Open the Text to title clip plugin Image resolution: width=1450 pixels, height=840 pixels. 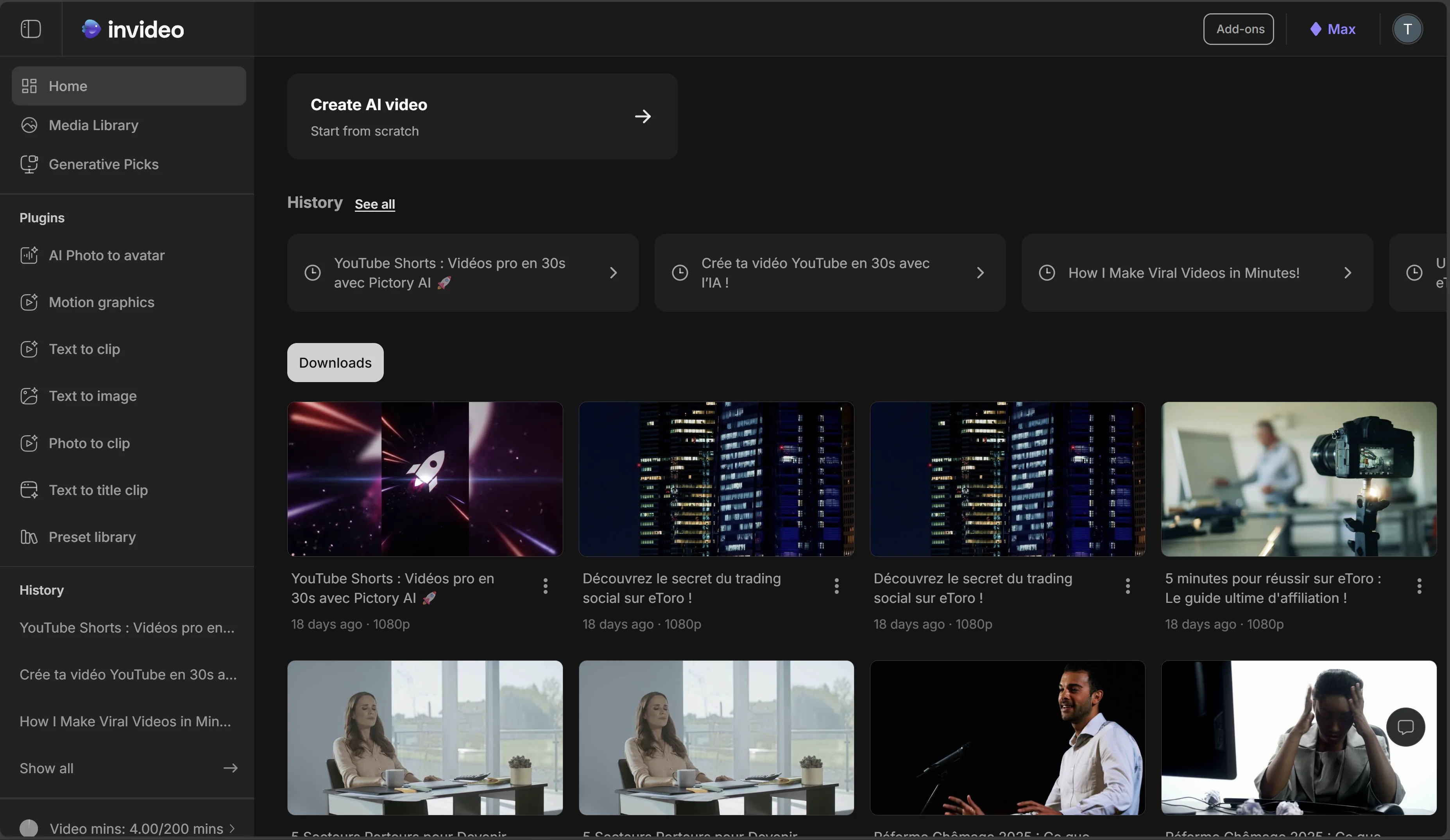tap(98, 490)
